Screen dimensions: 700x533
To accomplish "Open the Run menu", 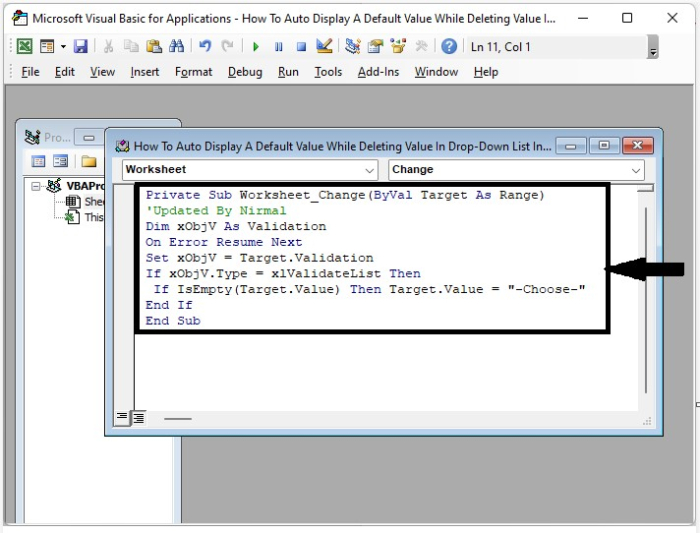I will tap(288, 72).
